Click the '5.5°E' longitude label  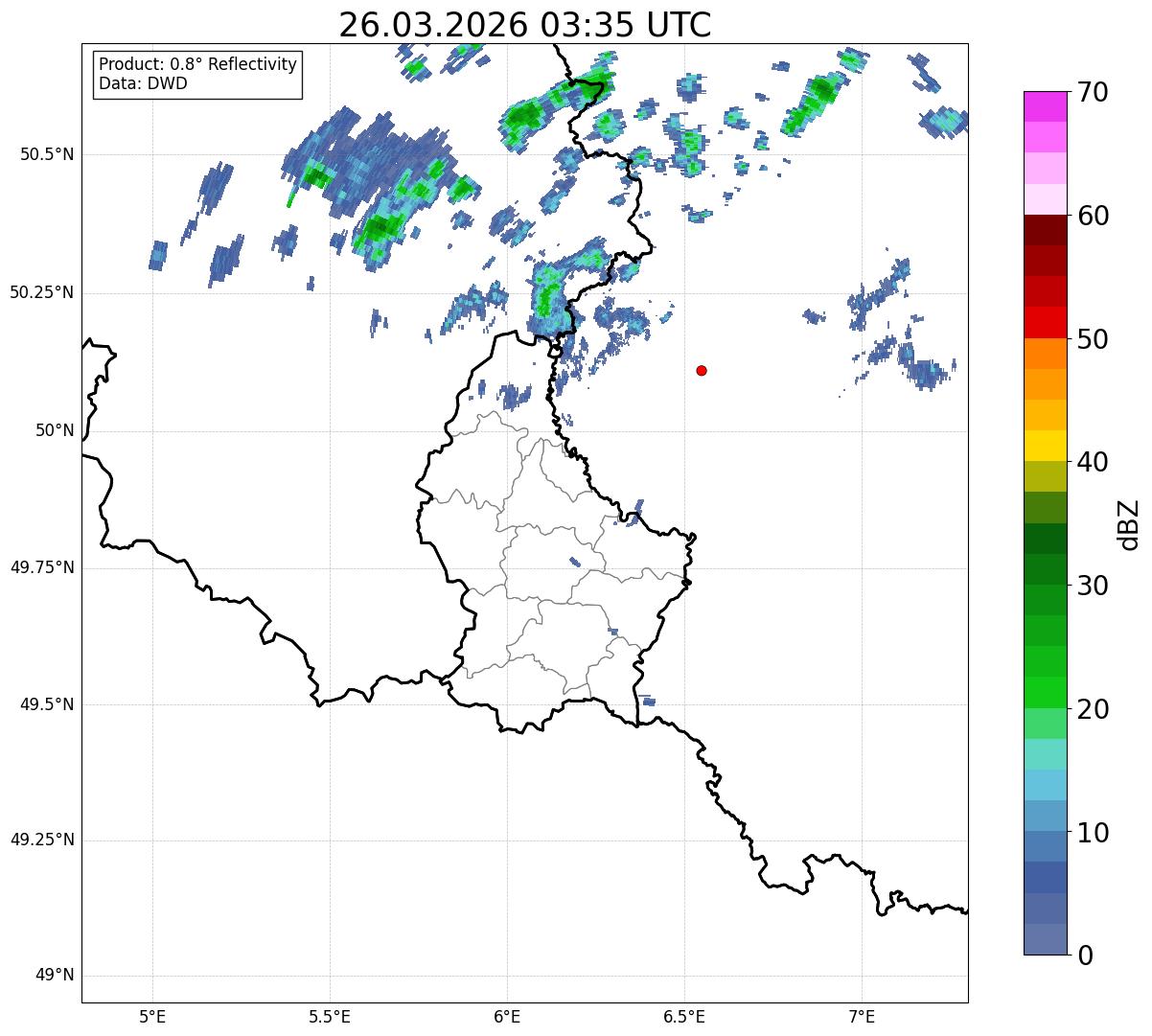point(330,1016)
